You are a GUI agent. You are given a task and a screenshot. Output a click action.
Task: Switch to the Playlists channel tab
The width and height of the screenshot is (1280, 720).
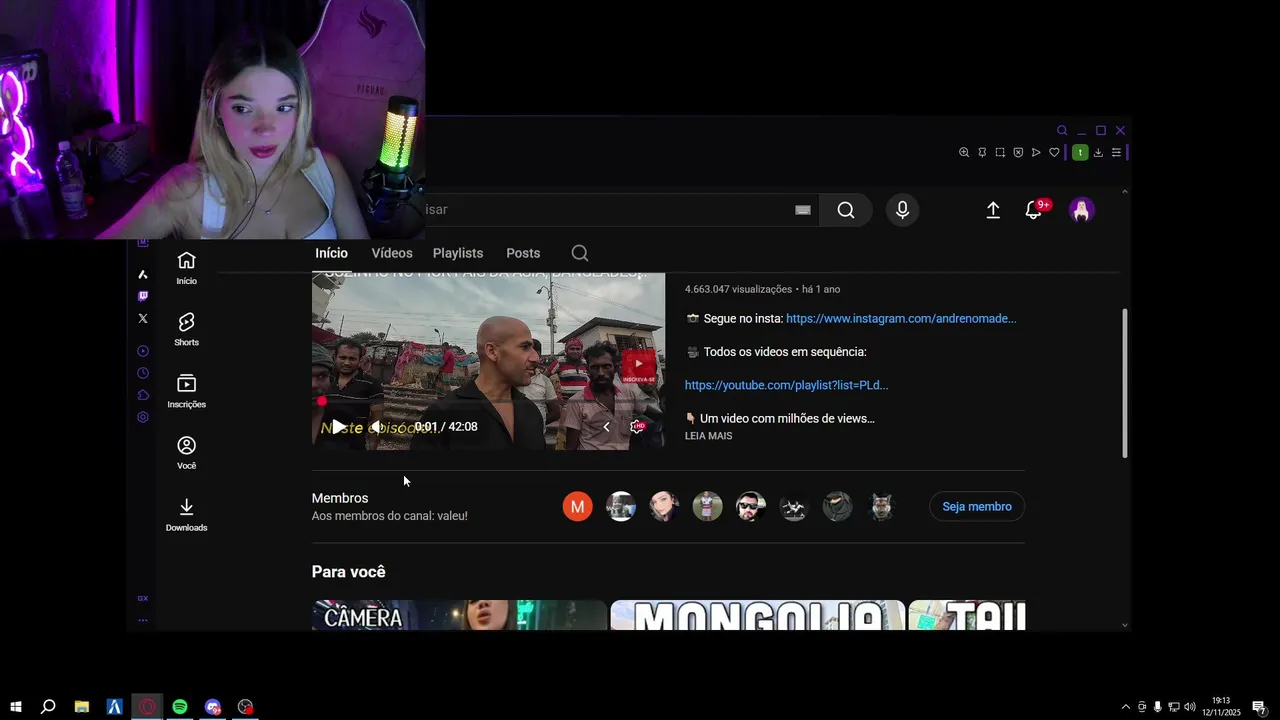tap(458, 253)
